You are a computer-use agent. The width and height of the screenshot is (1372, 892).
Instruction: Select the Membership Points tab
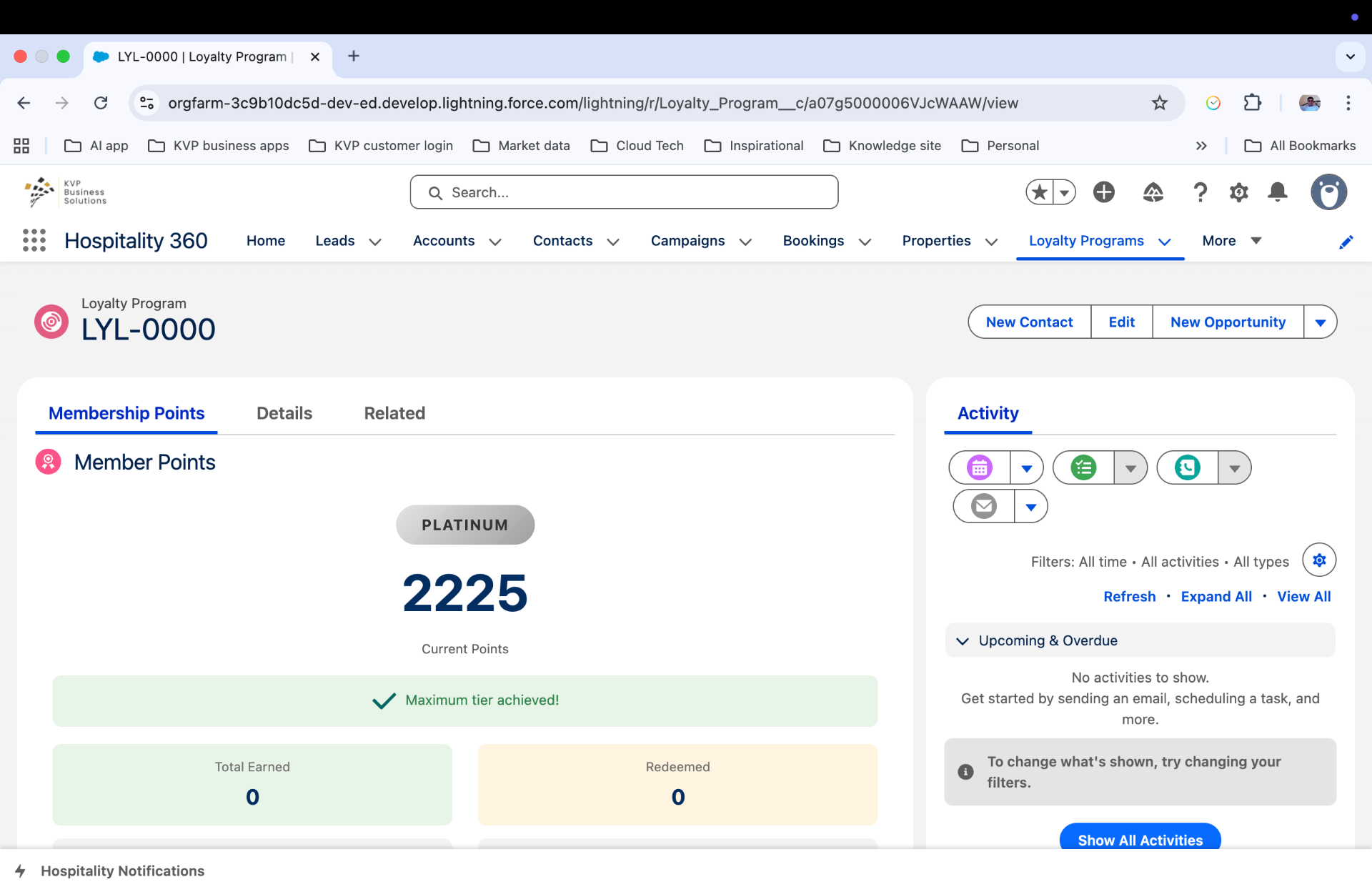click(126, 413)
